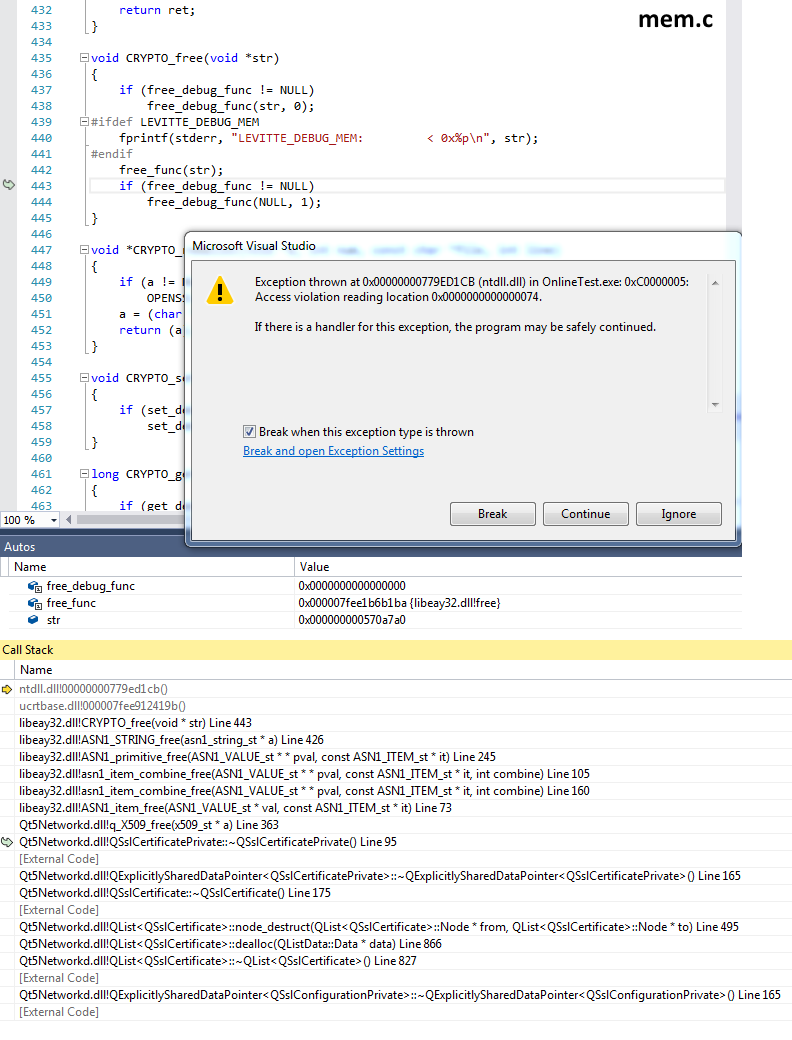792x1040 pixels.
Task: Click the return-frame arrow icon at line 443
Action: (9, 185)
